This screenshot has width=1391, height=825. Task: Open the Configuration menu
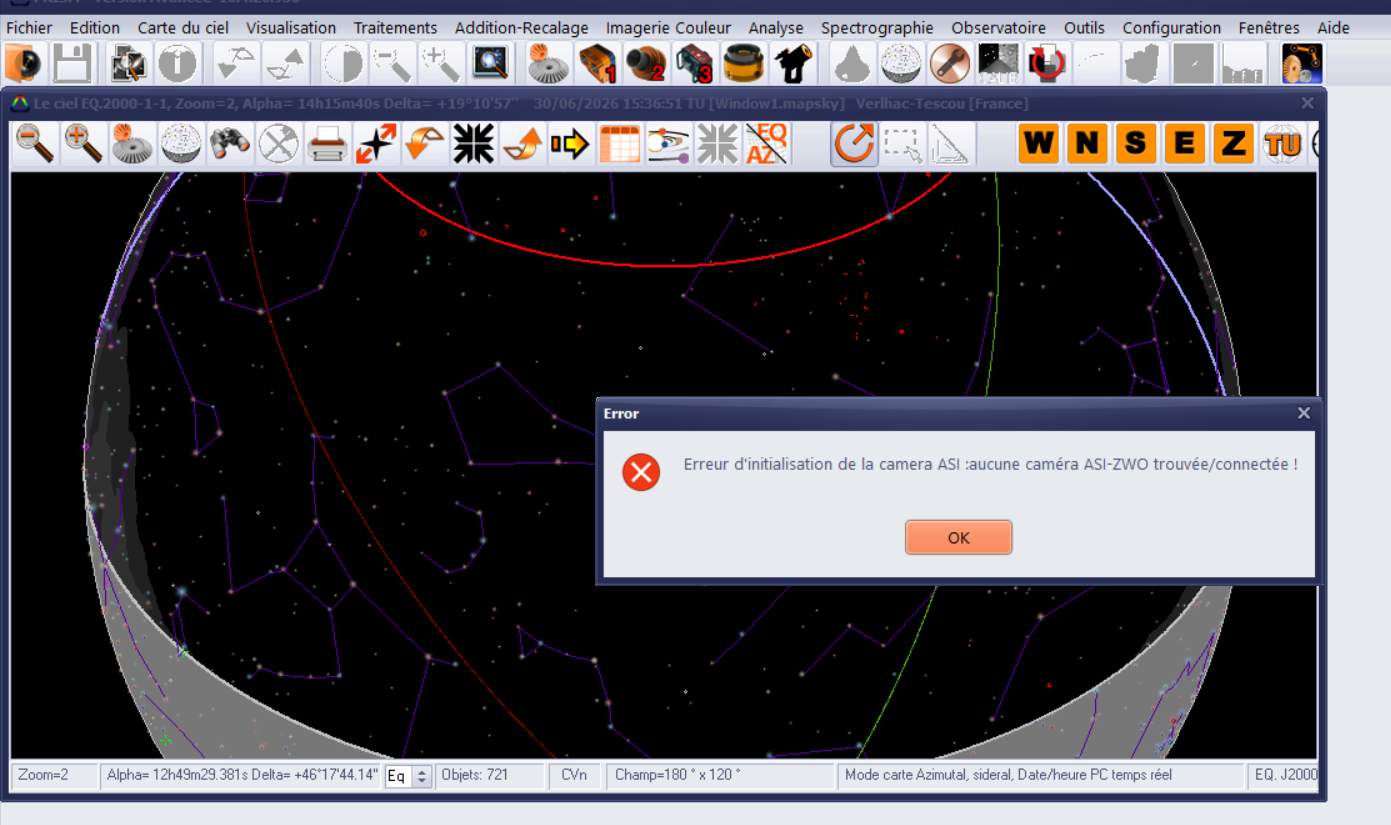[x=1172, y=28]
